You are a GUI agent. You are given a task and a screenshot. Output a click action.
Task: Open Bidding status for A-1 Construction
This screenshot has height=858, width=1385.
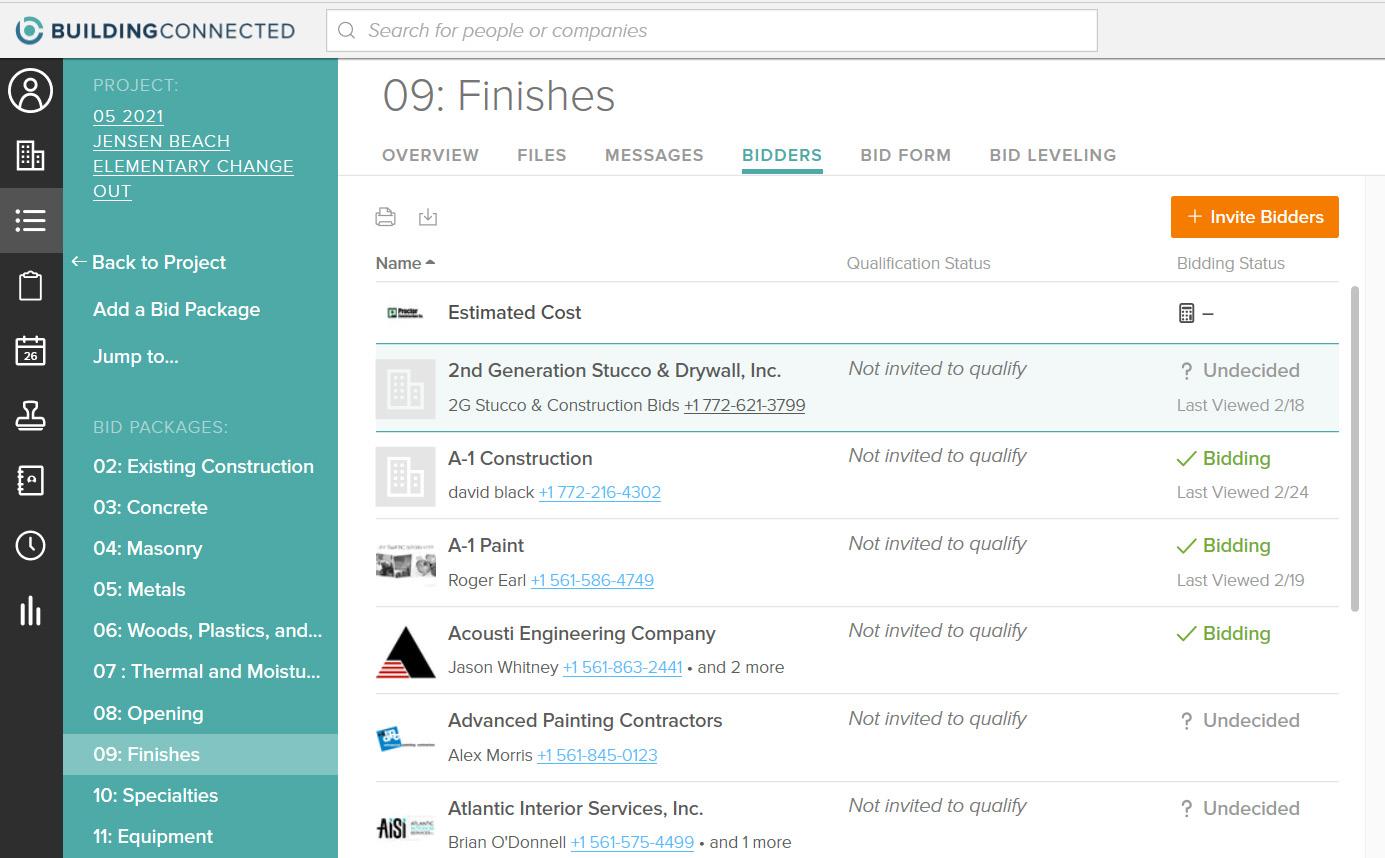coord(1224,458)
